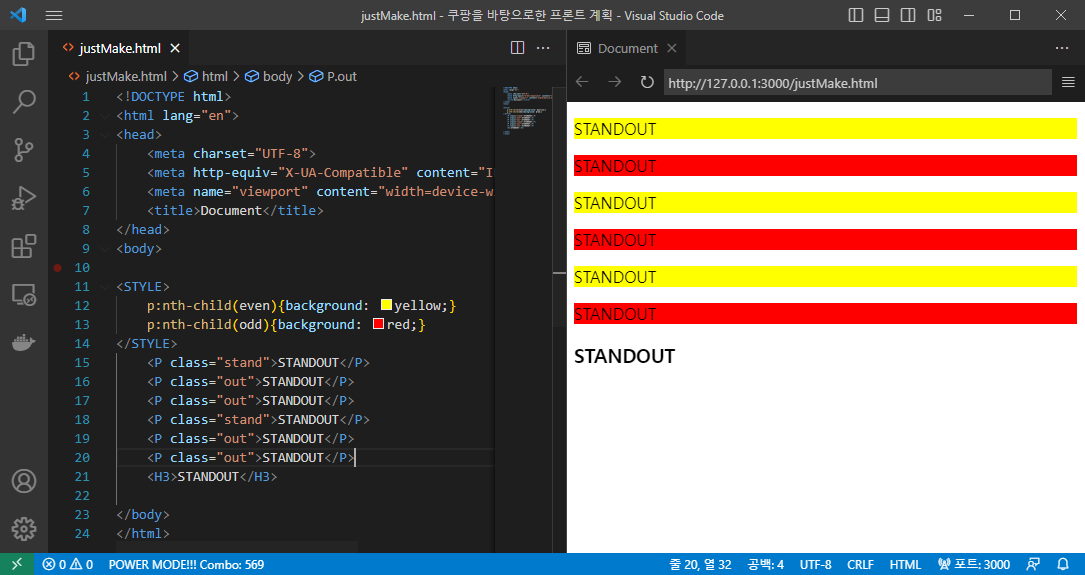
Task: Change language mode HTML status item
Action: 905,564
